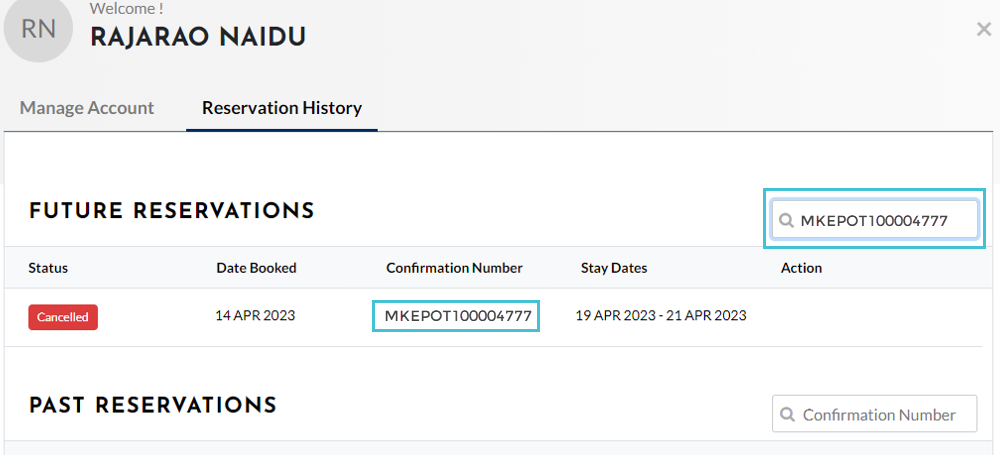Click the 14 APR 2023 booked date
The width and height of the screenshot is (1000, 455).
coord(255,315)
